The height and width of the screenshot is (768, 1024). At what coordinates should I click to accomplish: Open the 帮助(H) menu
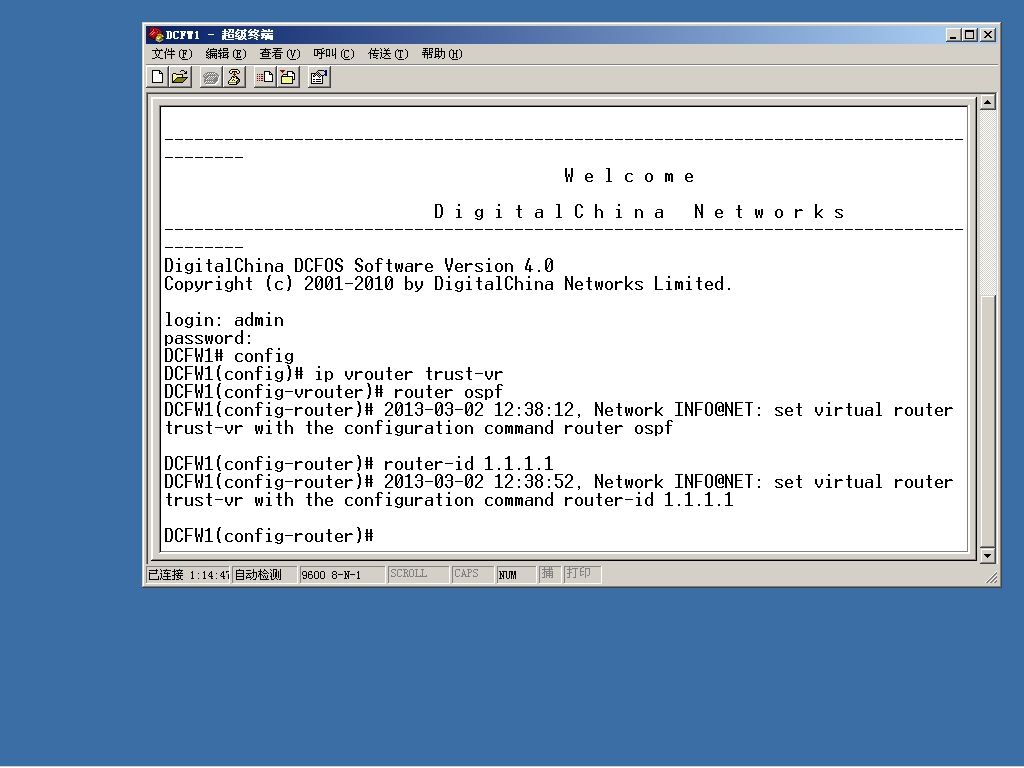click(x=442, y=54)
